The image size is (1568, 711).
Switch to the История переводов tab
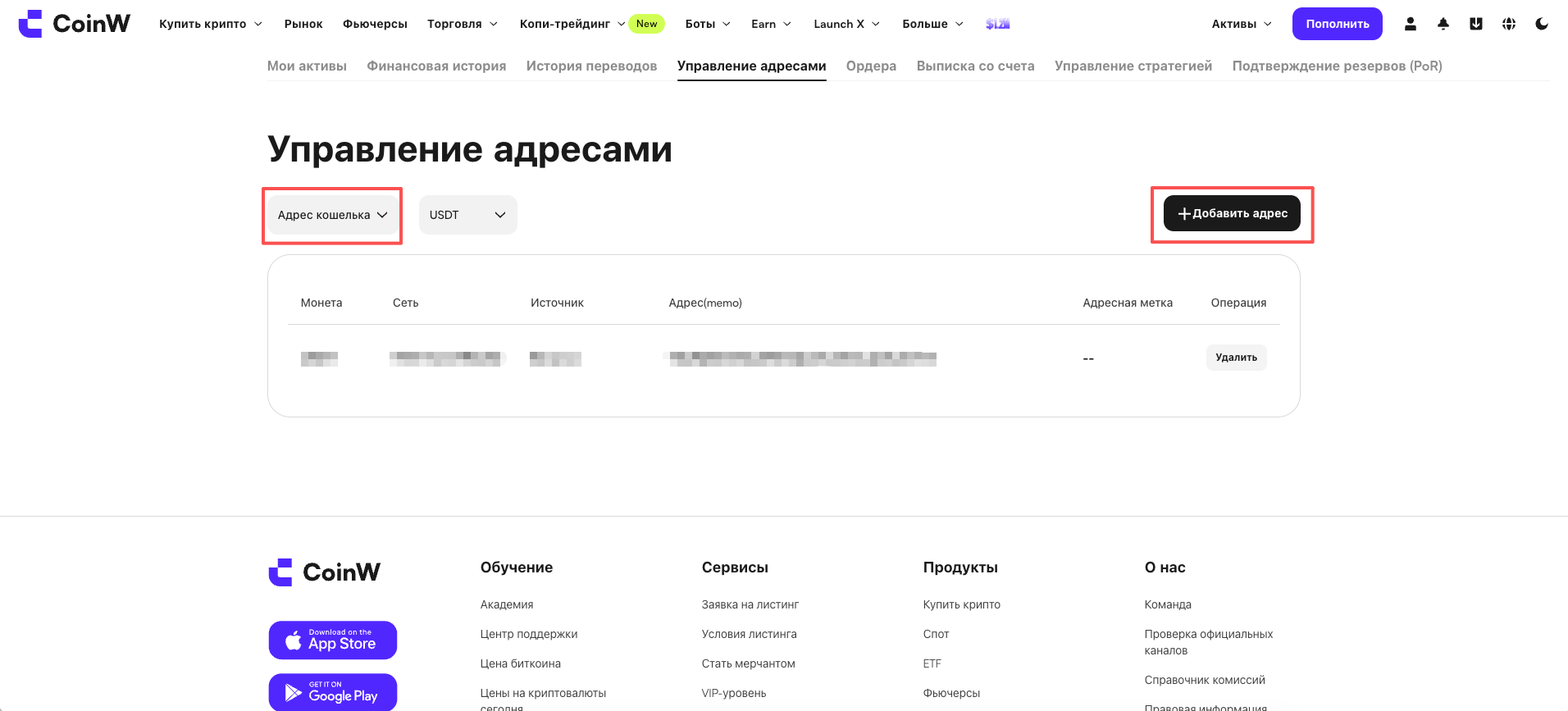(x=591, y=66)
